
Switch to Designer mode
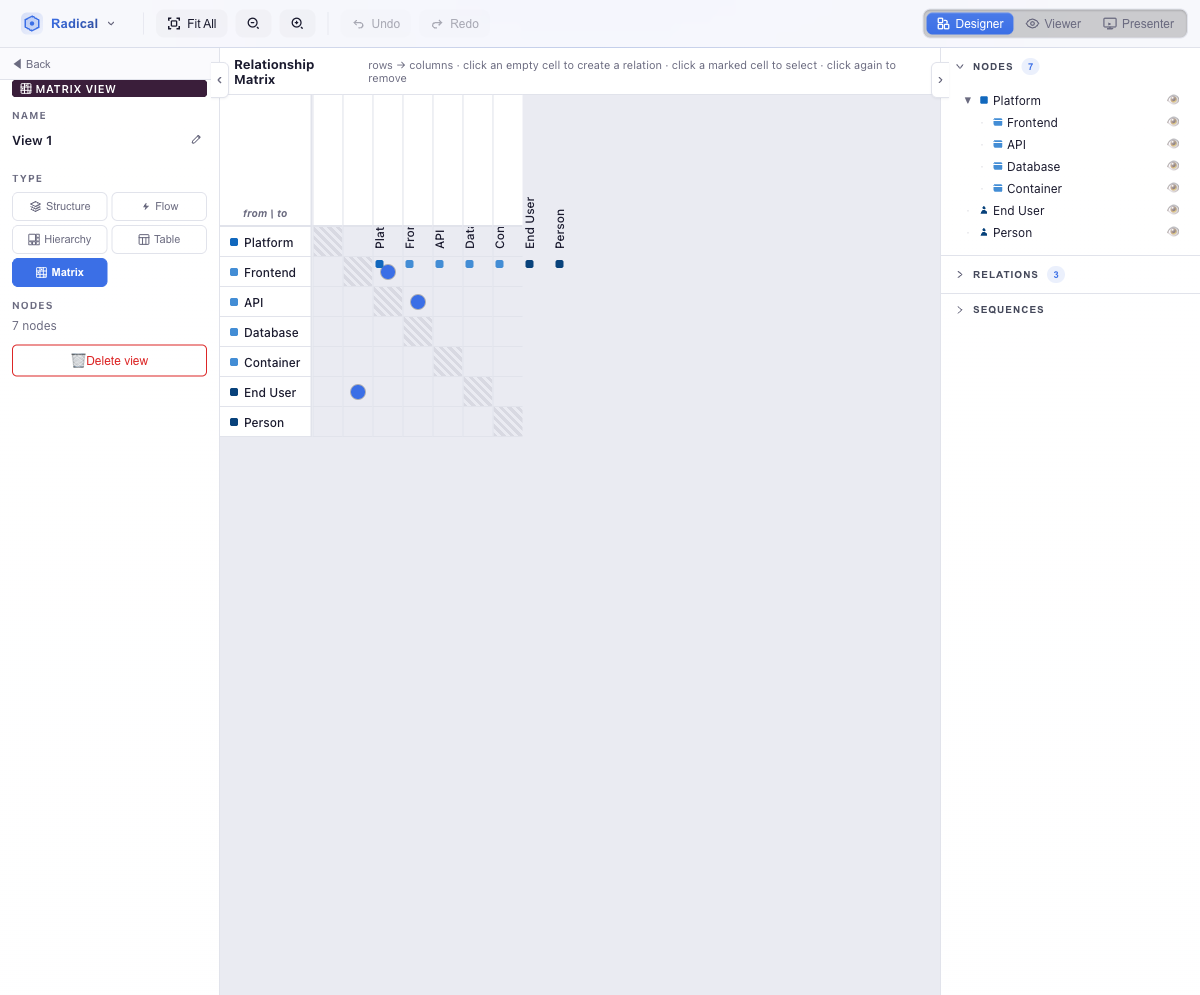970,23
